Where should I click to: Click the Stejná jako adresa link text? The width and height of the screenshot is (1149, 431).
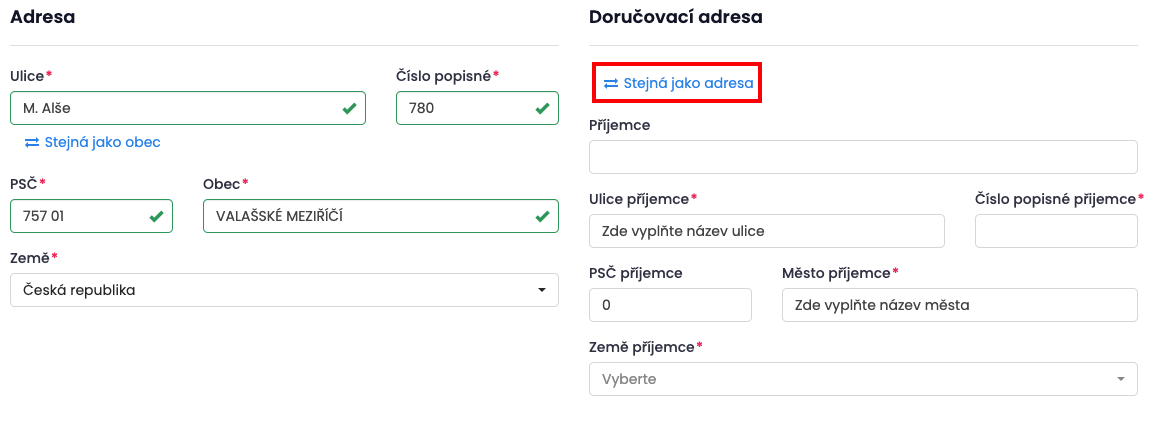(x=688, y=84)
